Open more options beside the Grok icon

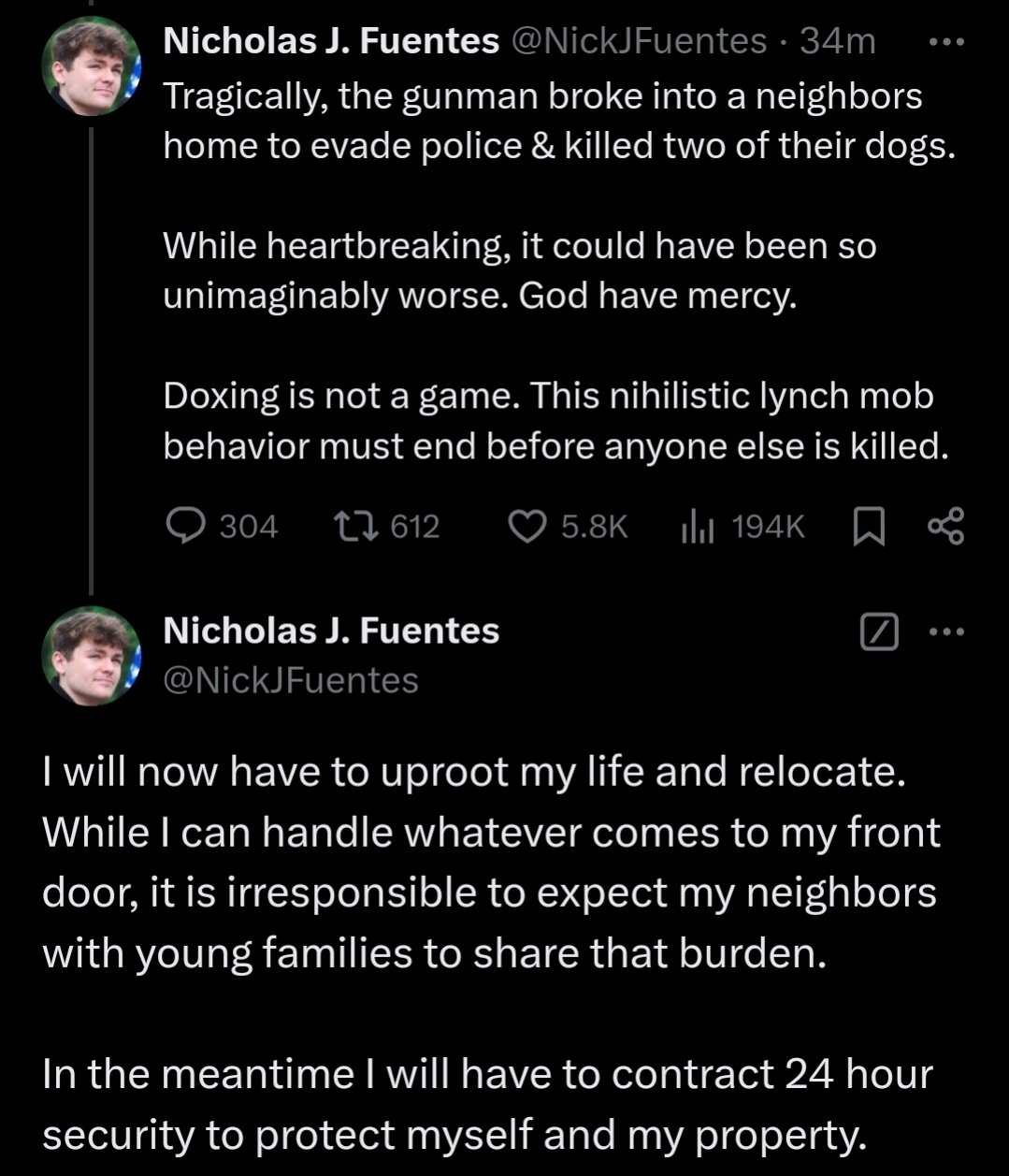coord(945,632)
